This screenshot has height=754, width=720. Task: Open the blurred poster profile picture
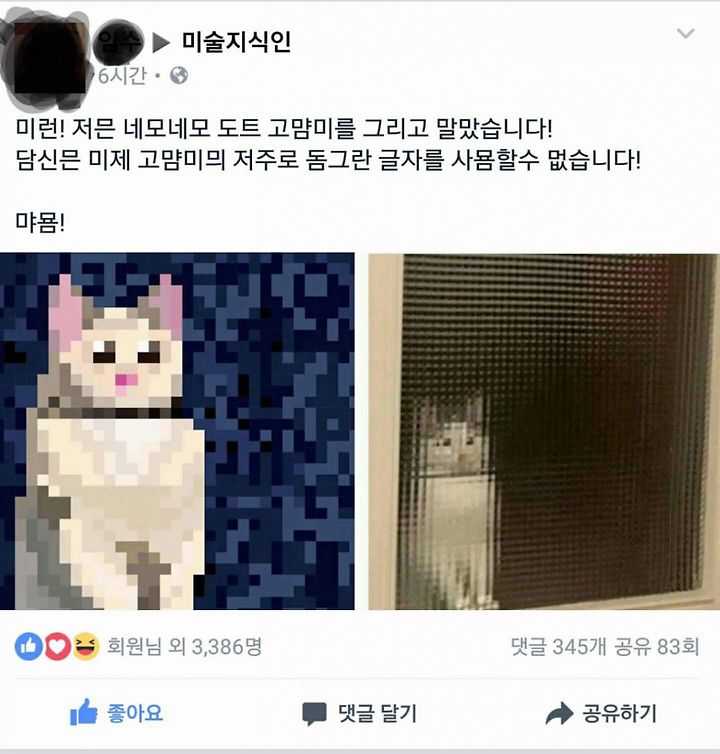46,61
